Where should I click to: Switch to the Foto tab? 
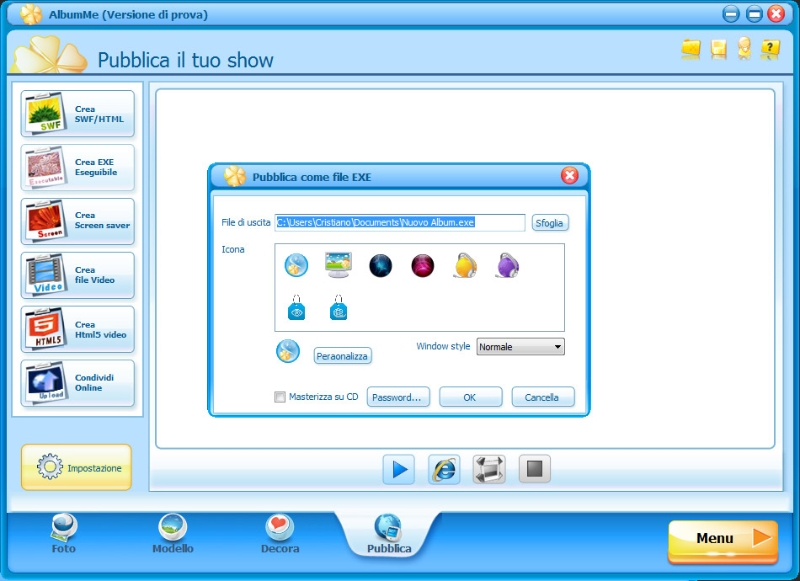(64, 534)
